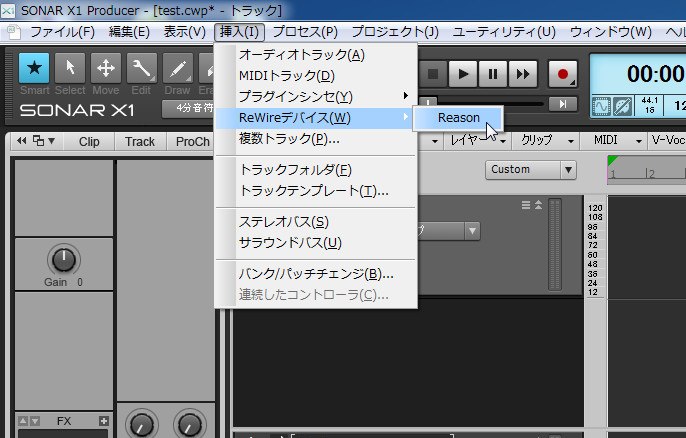Image resolution: width=686 pixels, height=438 pixels.
Task: Click the 00:00 time display
Action: (654, 74)
